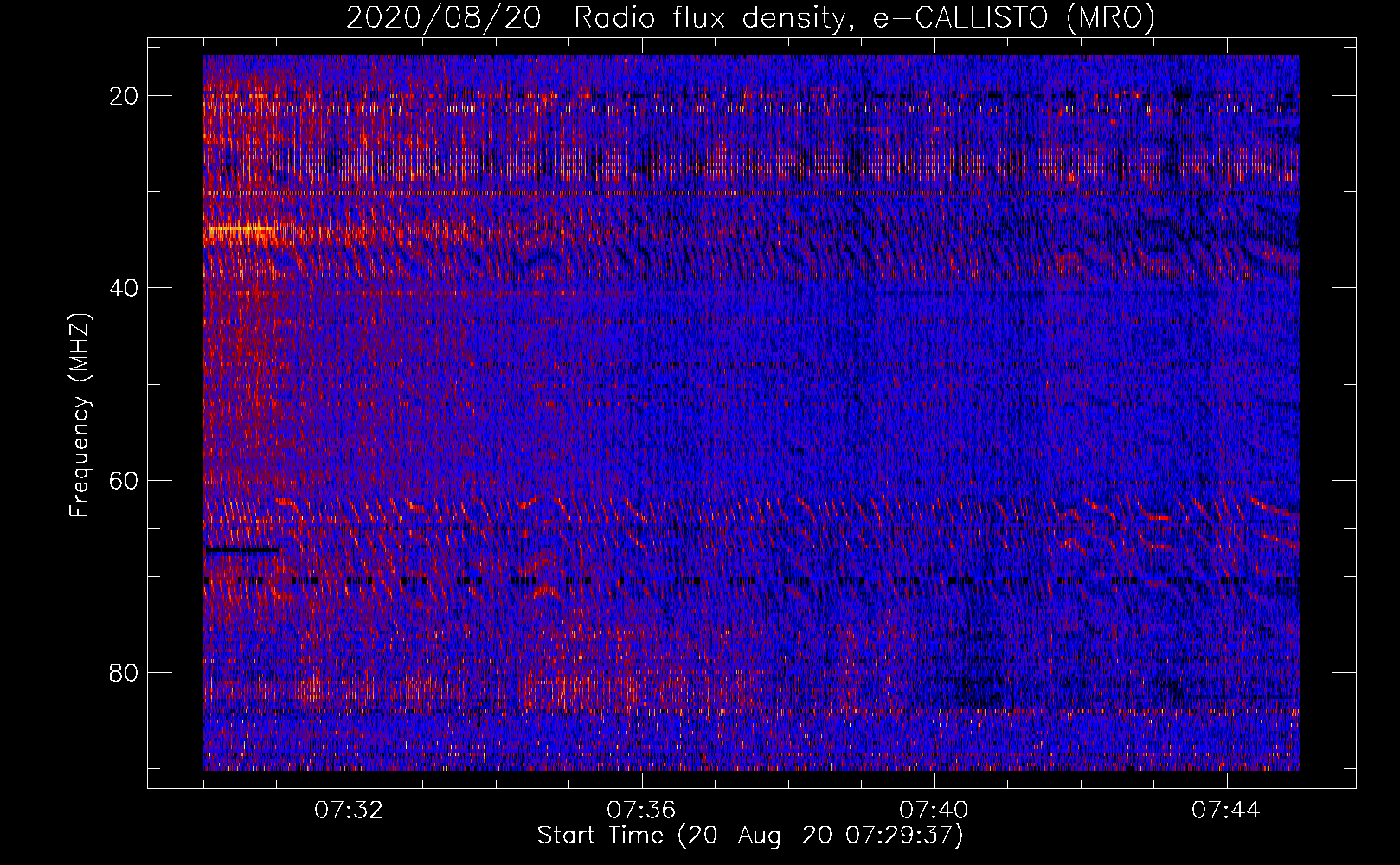This screenshot has height=865, width=1400.
Task: Click the "Frequency (MHZ)" y-axis label
Action: pyautogui.click(x=79, y=415)
